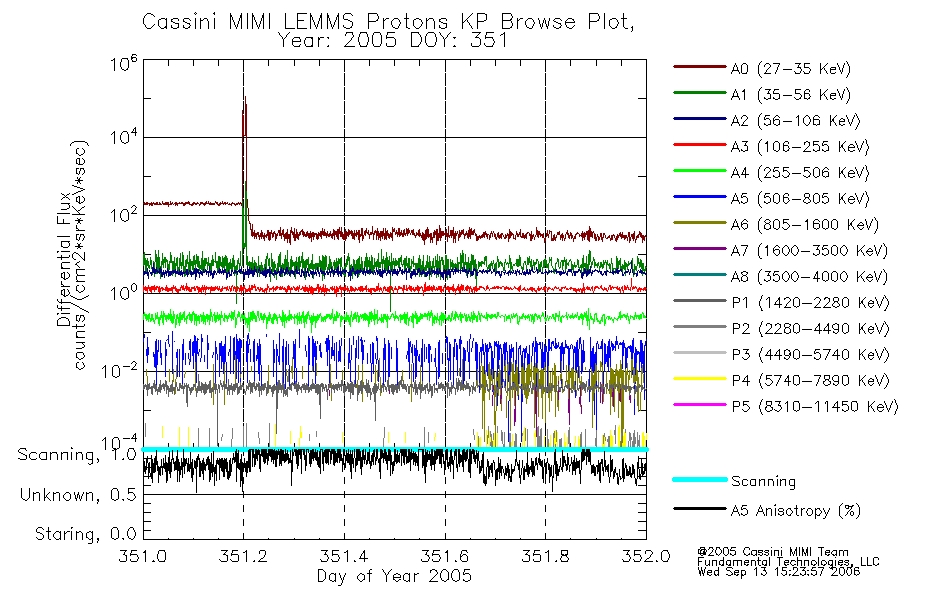950x600 pixels.
Task: Click the 351.6 x-axis tick label
Action: coord(445,556)
